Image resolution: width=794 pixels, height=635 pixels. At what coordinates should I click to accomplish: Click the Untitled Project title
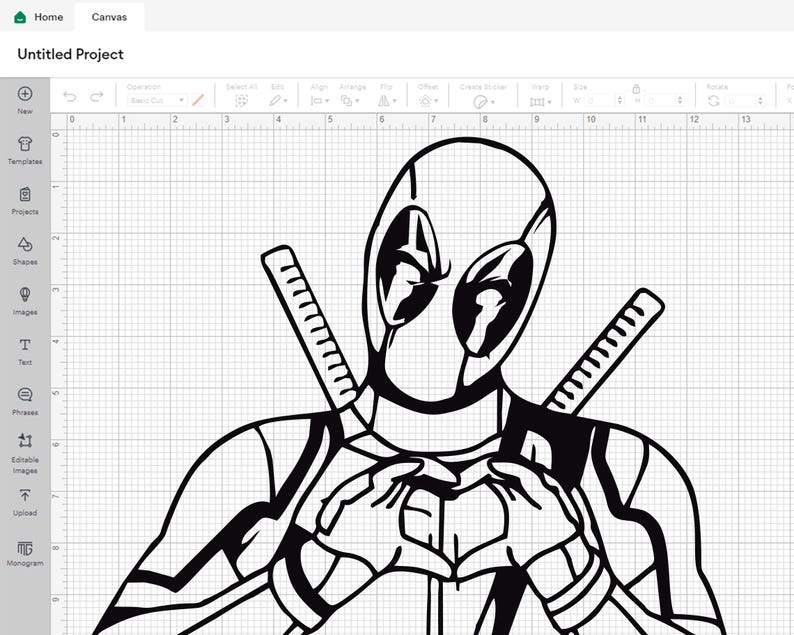pyautogui.click(x=70, y=54)
